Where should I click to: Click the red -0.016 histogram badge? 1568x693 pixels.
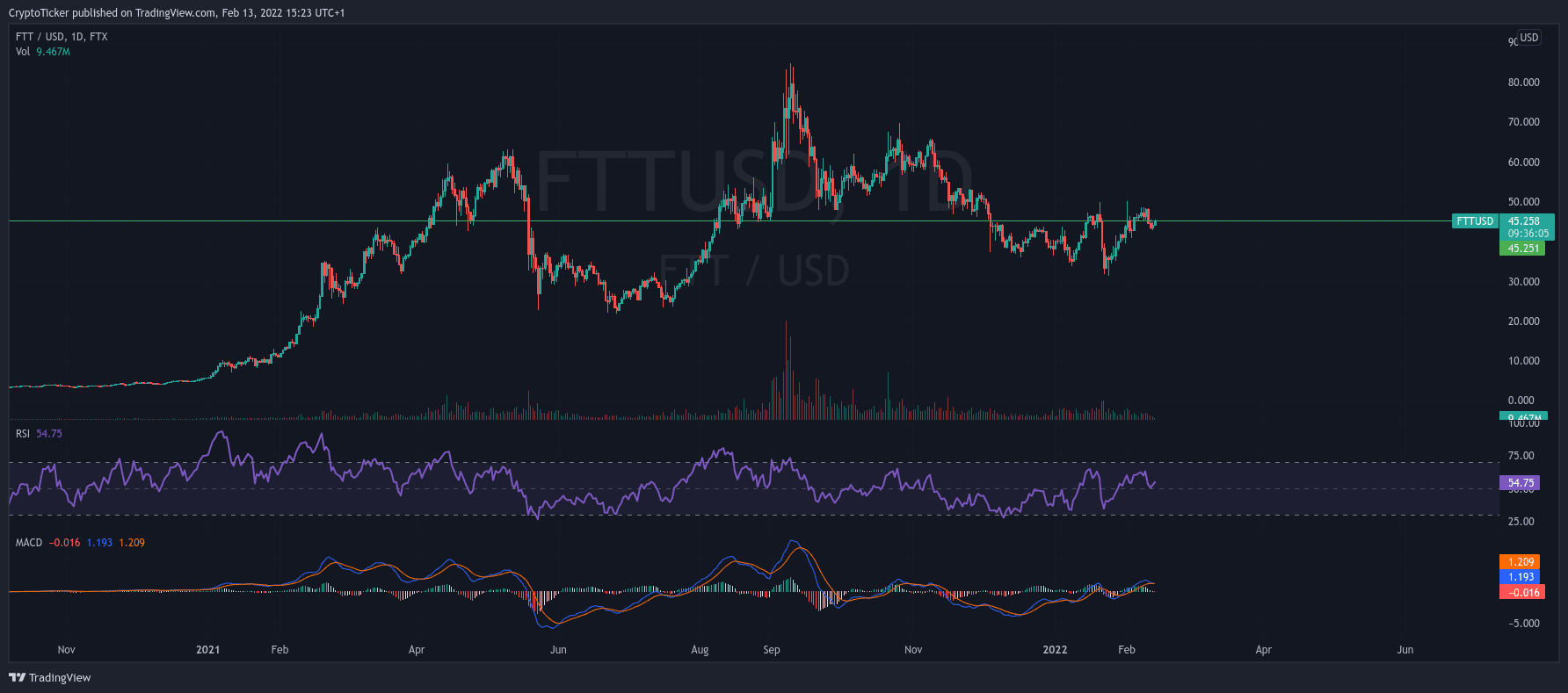[1522, 593]
